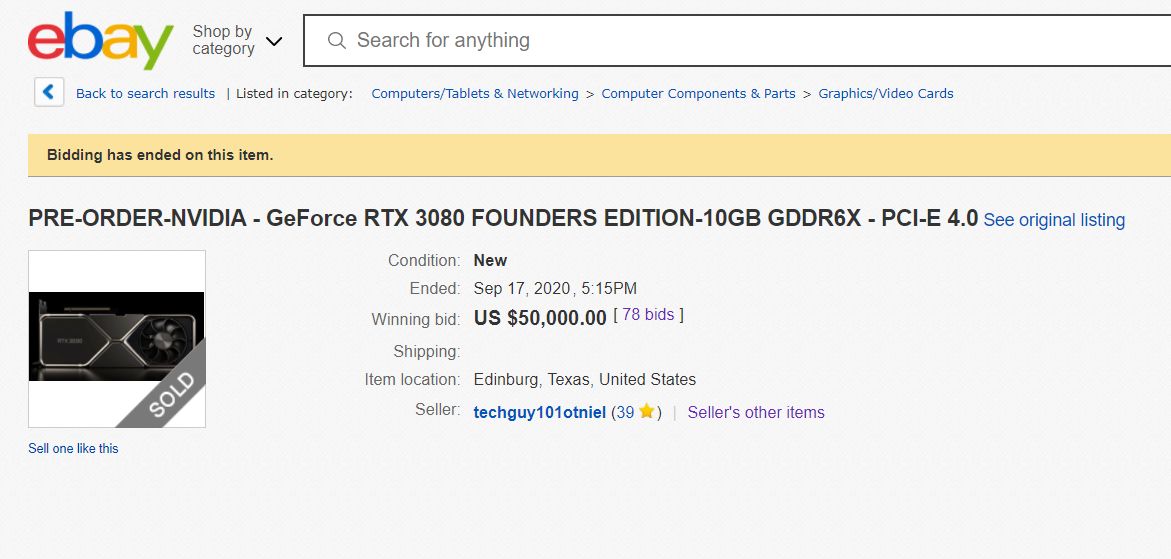View the 78 bids history

tap(648, 314)
